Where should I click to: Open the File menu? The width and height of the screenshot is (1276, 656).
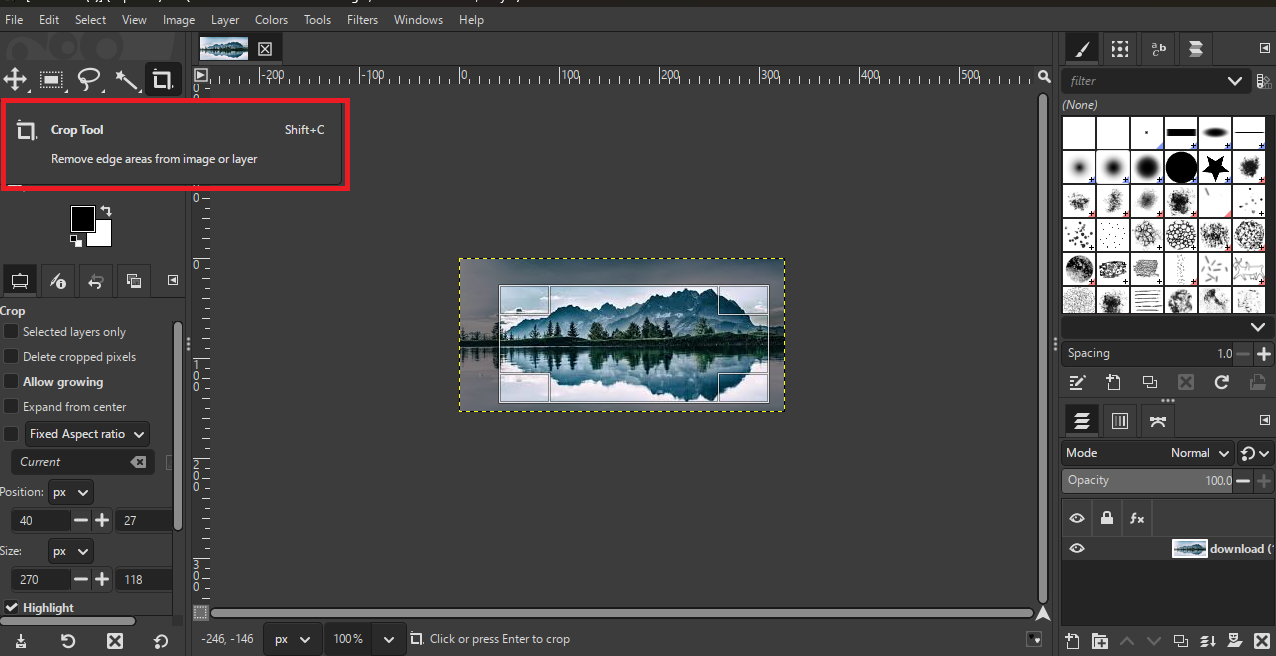(14, 19)
